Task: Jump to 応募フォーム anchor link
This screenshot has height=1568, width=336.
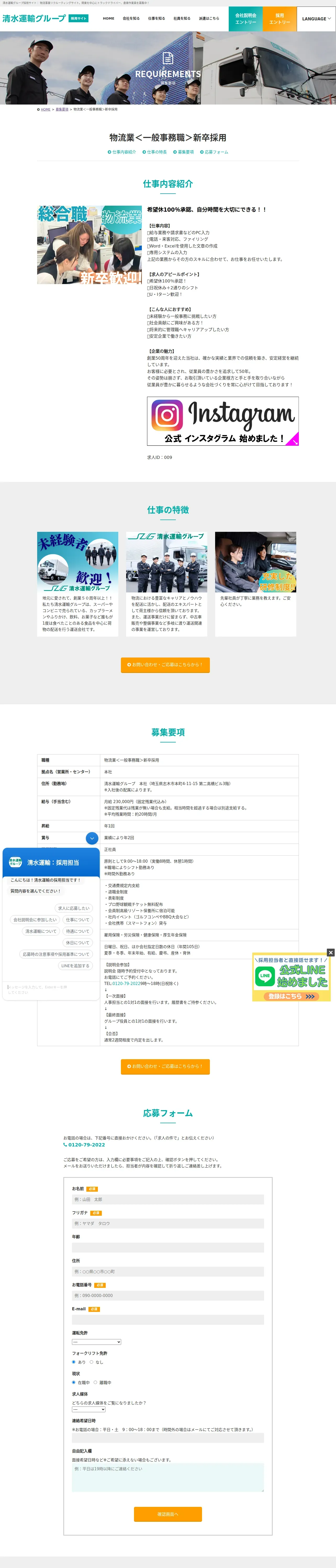Action: point(214,152)
